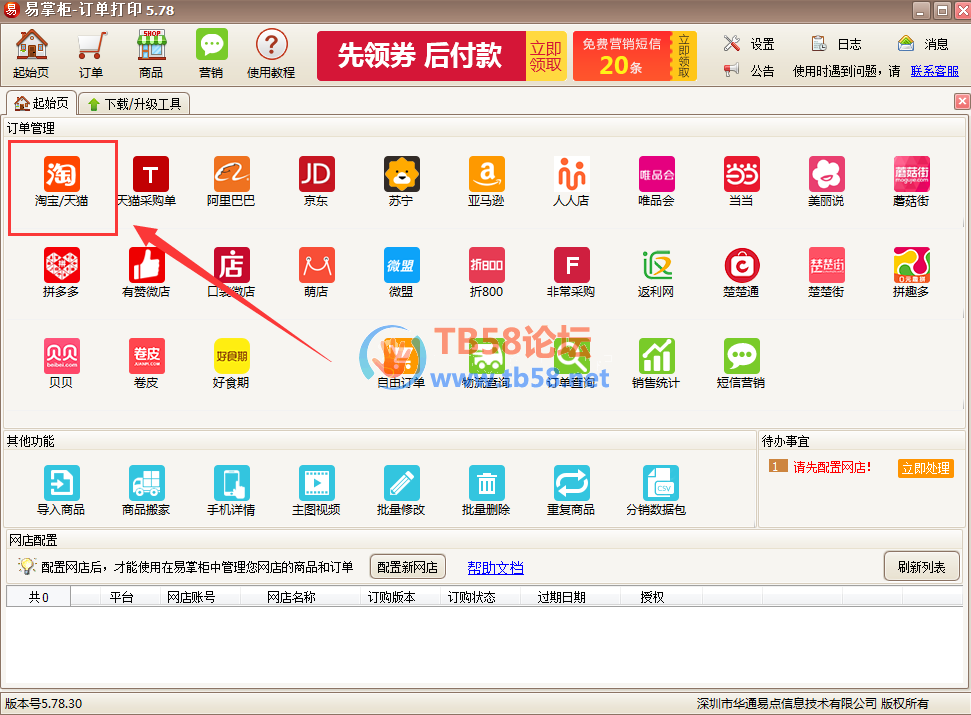Open the 返利网 platform
The height and width of the screenshot is (715, 971).
(656, 272)
